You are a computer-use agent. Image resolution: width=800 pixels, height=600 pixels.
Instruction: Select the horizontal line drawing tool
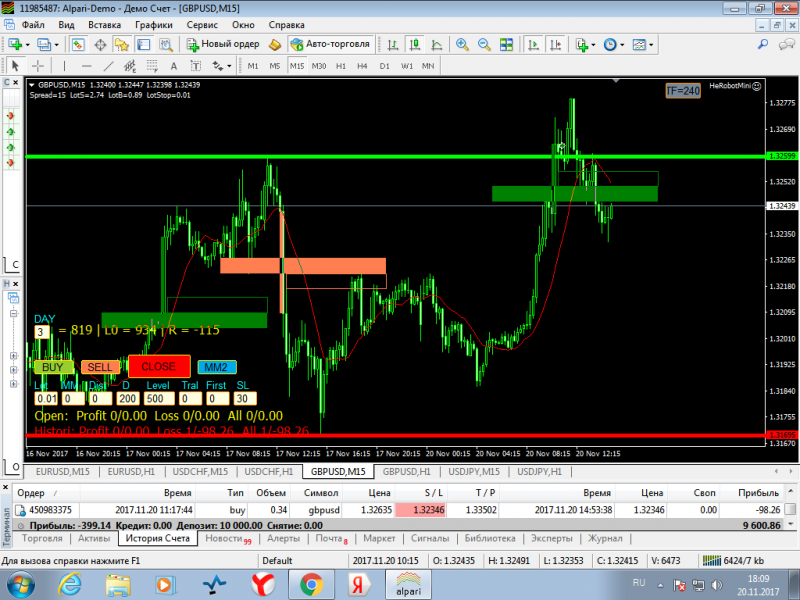(86, 66)
